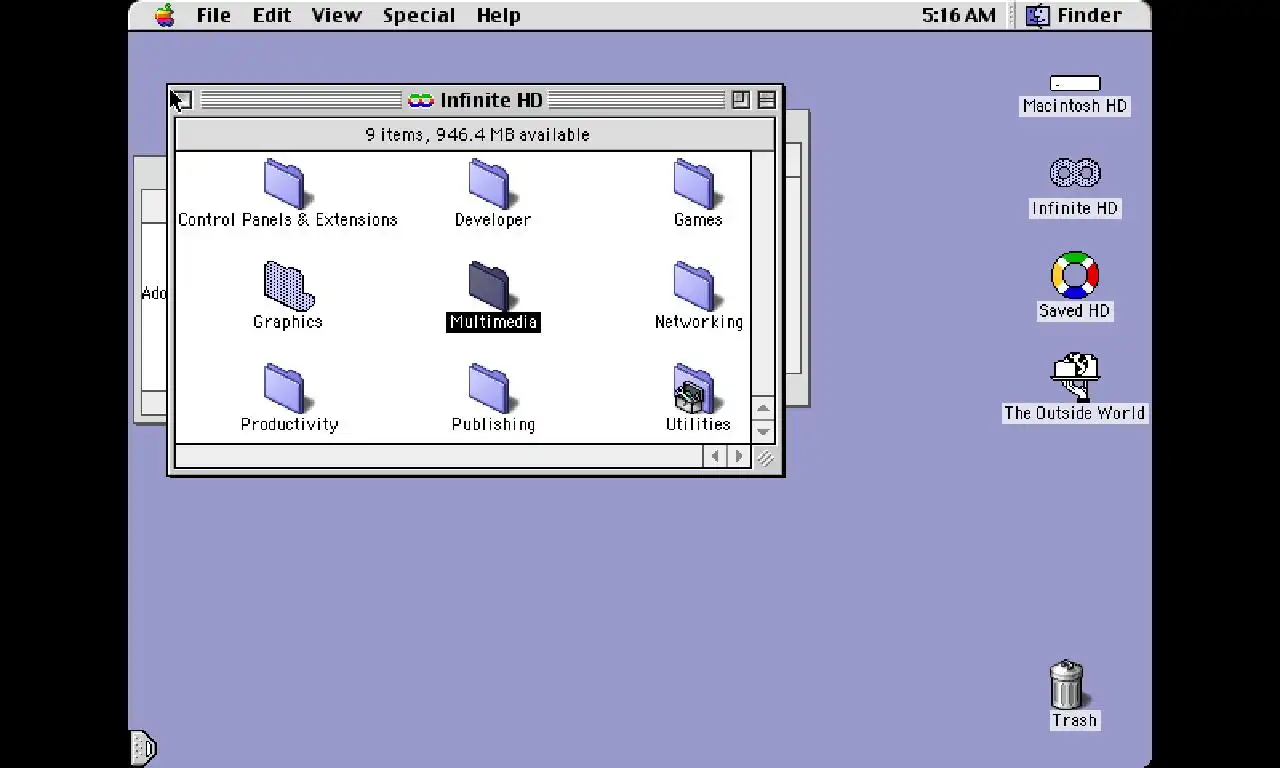The image size is (1280, 768).
Task: Select the Control Panels & Extensions folder
Action: click(288, 185)
